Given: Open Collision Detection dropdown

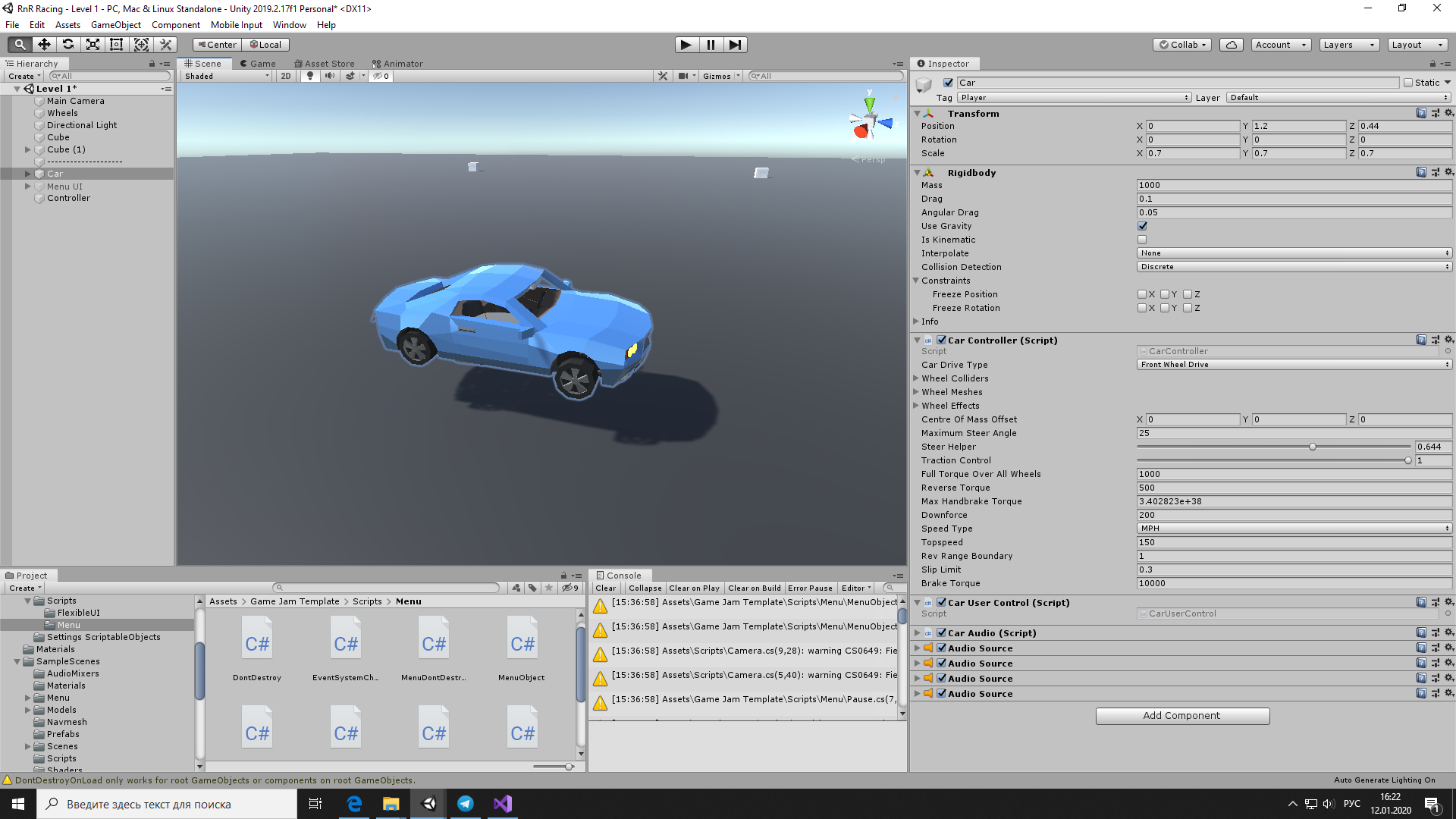Looking at the screenshot, I should point(1294,267).
